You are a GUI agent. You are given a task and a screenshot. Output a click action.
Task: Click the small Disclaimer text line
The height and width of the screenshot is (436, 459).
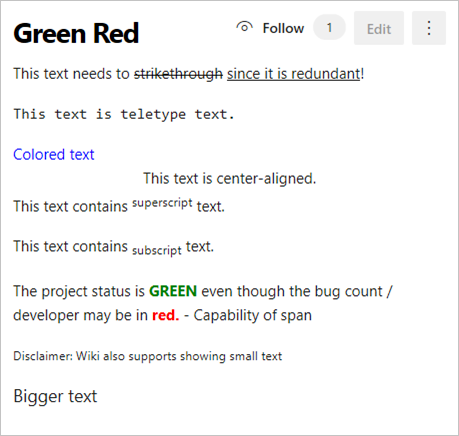148,356
